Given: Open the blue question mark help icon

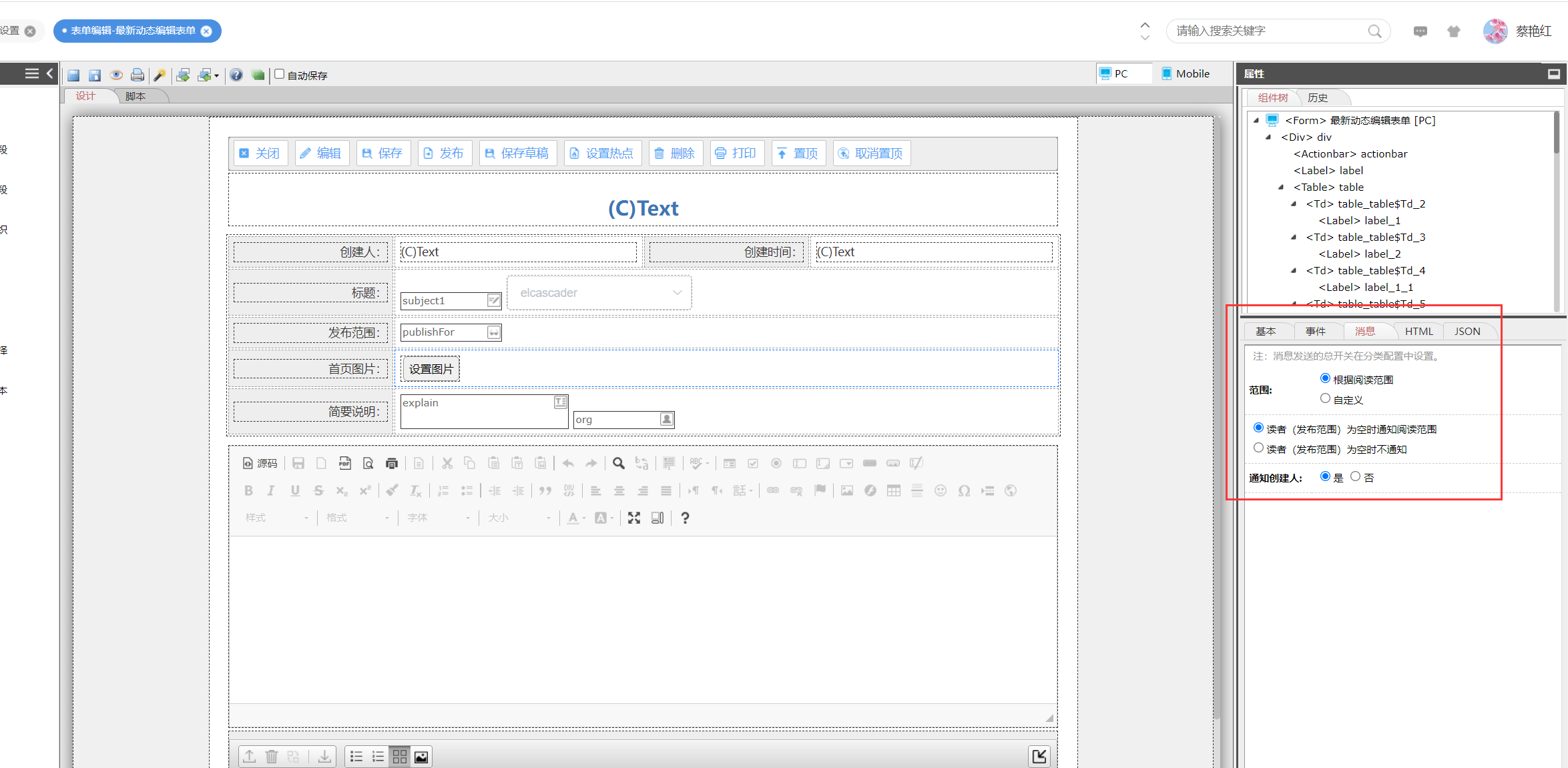Looking at the screenshot, I should click(236, 75).
